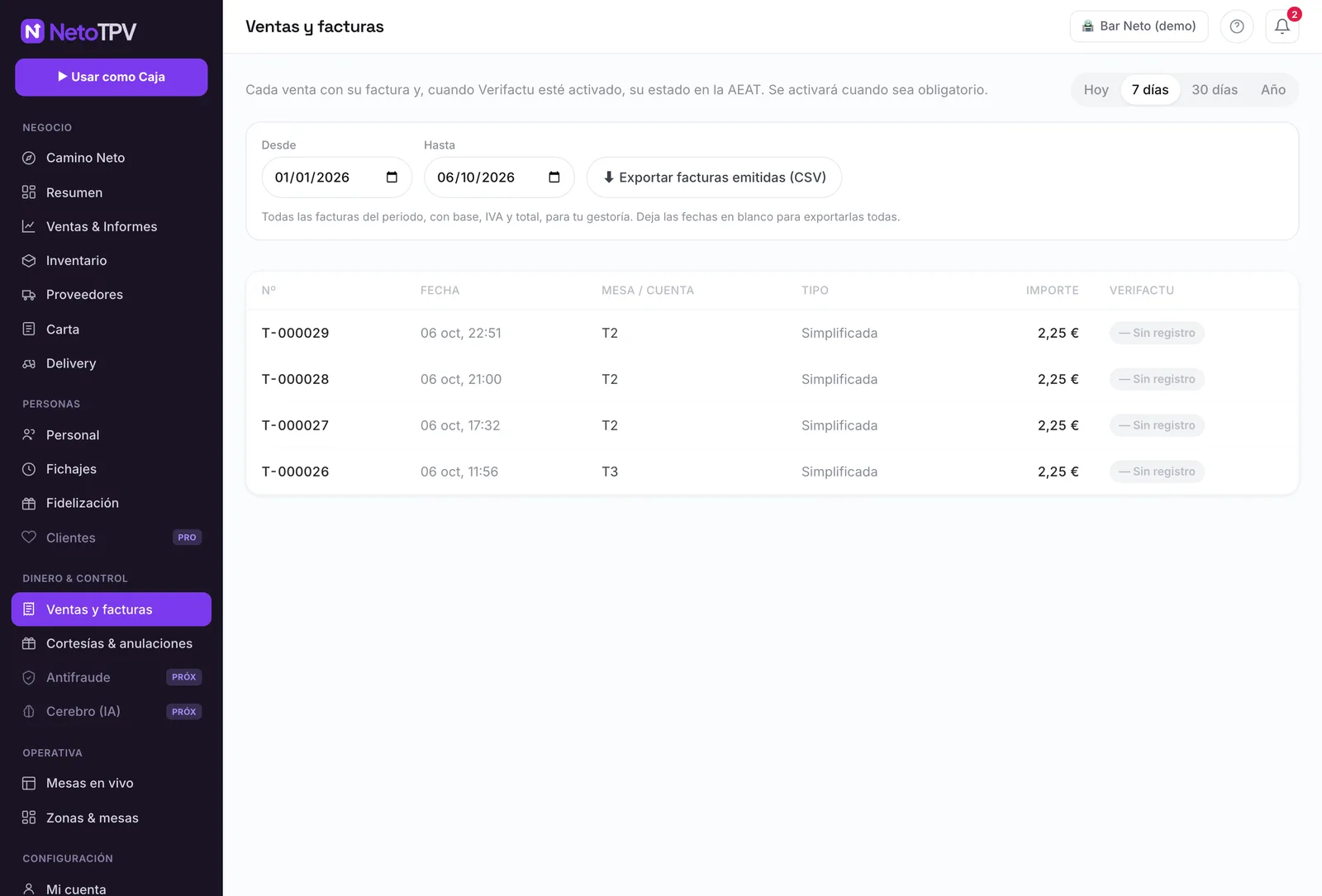
Task: Open the Bar Neto (demo) business selector
Action: coord(1139,26)
